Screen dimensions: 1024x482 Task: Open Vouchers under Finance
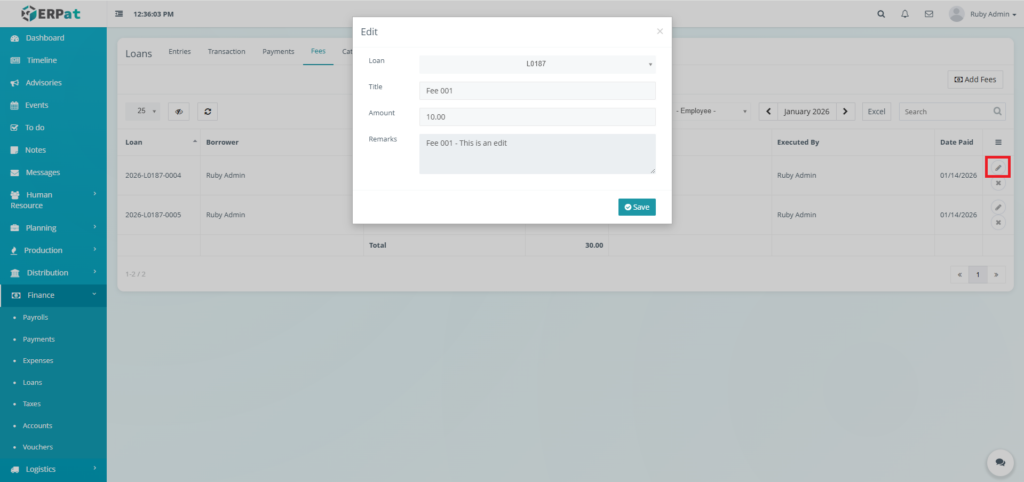click(x=37, y=447)
